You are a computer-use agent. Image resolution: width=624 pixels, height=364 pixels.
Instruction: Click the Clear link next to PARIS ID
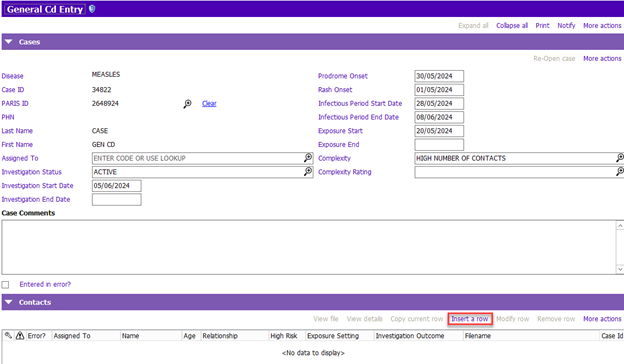click(209, 103)
